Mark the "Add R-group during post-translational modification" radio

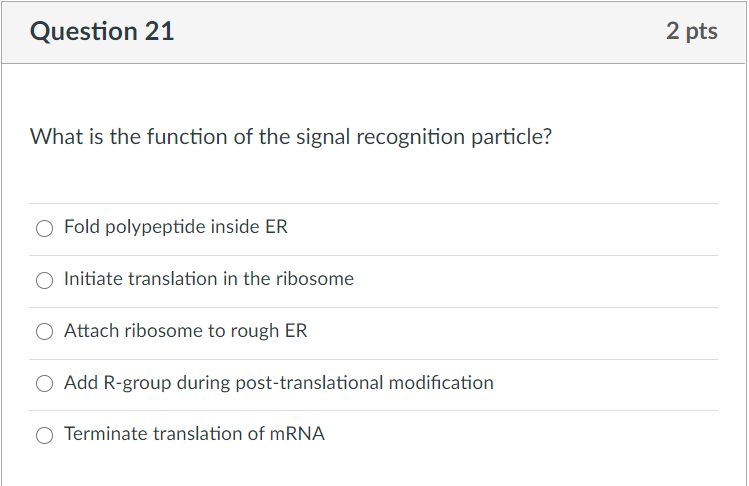[x=44, y=383]
